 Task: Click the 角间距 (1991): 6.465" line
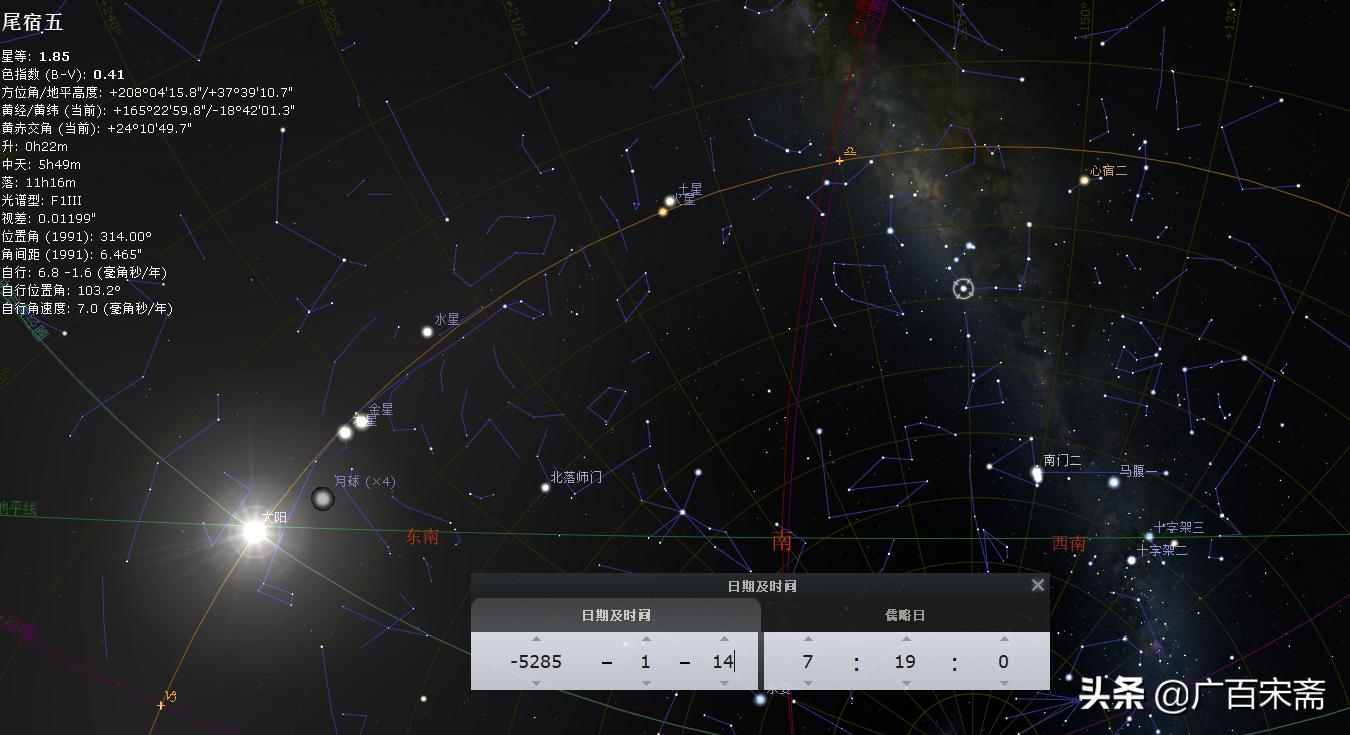72,254
